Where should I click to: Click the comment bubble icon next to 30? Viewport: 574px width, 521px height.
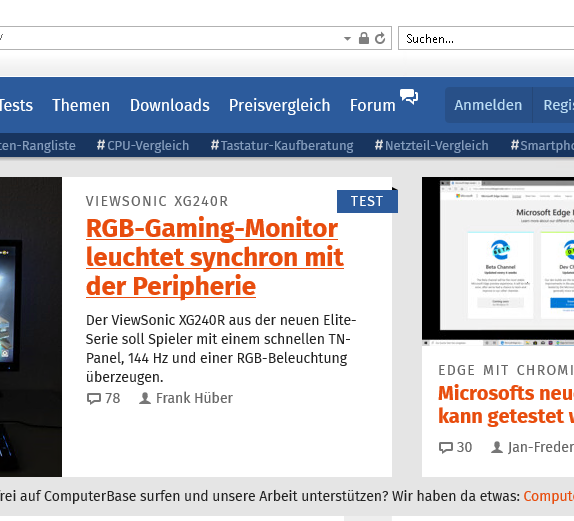tap(446, 447)
